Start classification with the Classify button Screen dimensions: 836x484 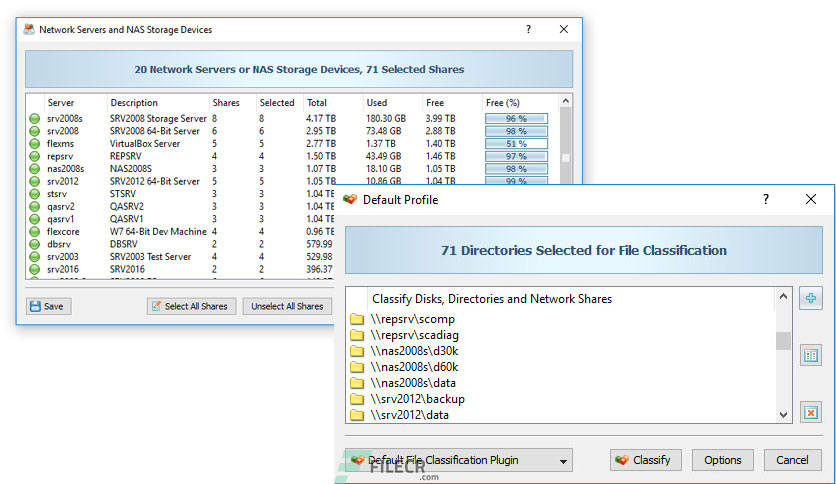[646, 460]
